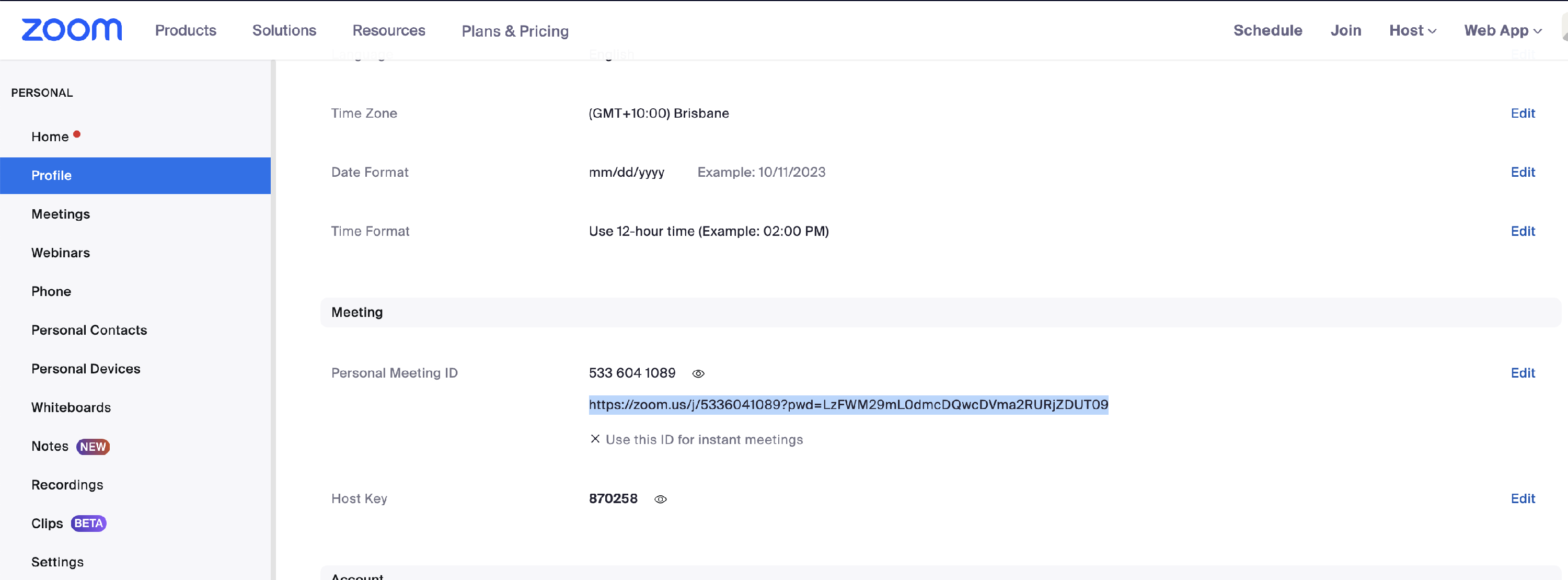Click the NEW badge beside Notes
This screenshot has height=580, width=1568.
[x=93, y=447]
